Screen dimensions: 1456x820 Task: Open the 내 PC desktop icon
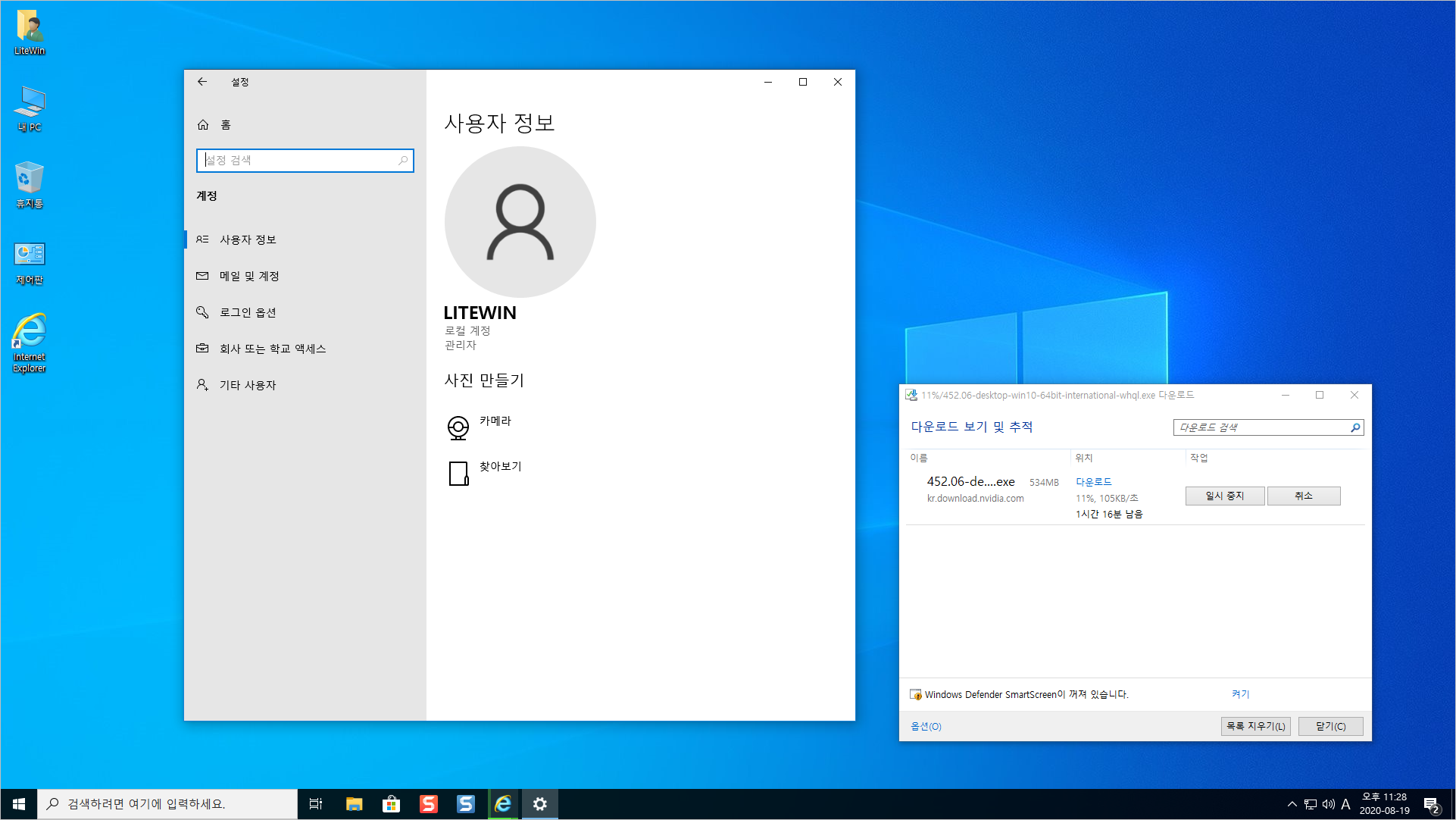30,109
